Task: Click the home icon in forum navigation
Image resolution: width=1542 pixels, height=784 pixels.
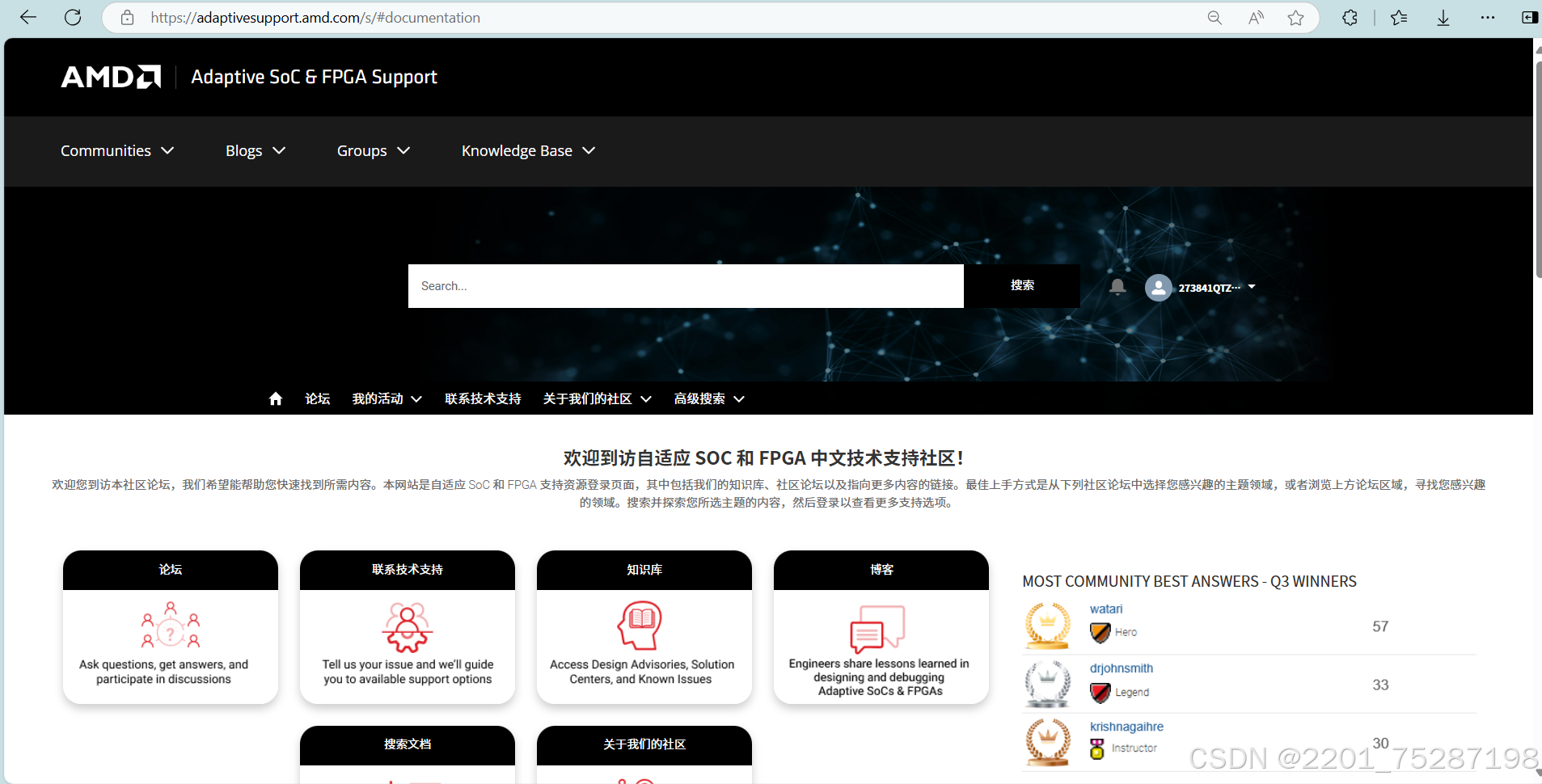Action: click(x=276, y=398)
